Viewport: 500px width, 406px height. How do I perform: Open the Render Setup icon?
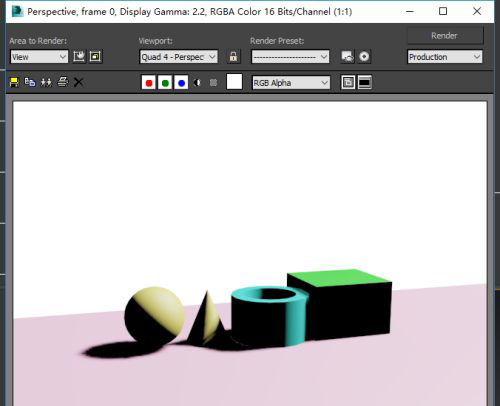coord(348,57)
